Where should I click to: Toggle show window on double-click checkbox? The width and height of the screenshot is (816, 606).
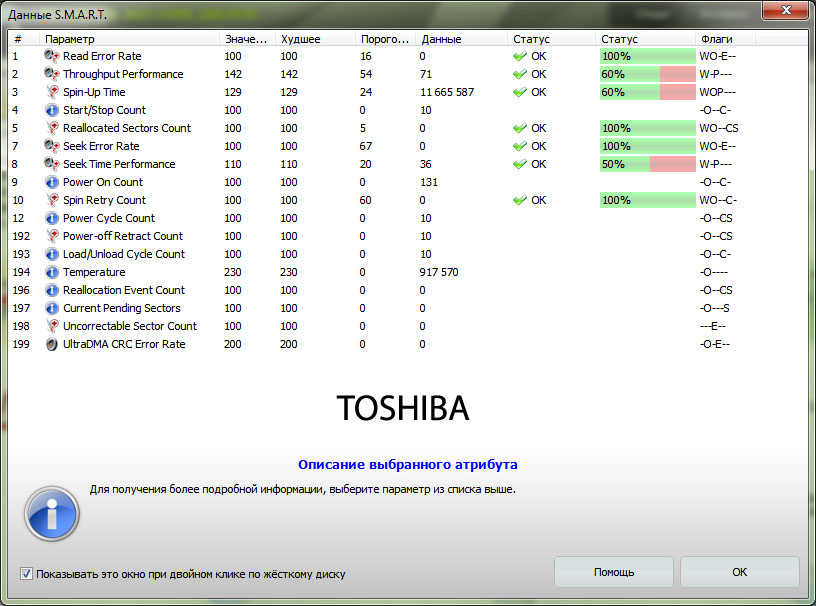(26, 574)
